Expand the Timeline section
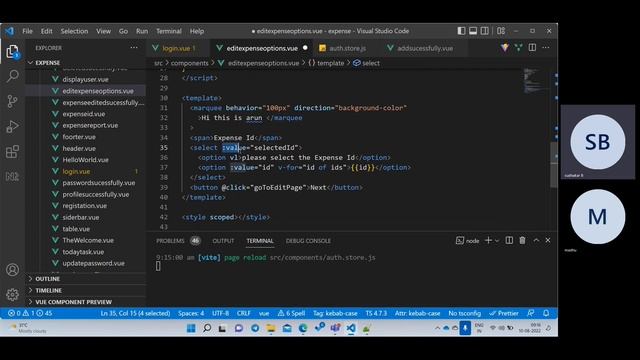The width and height of the screenshot is (640, 360). click(x=48, y=290)
